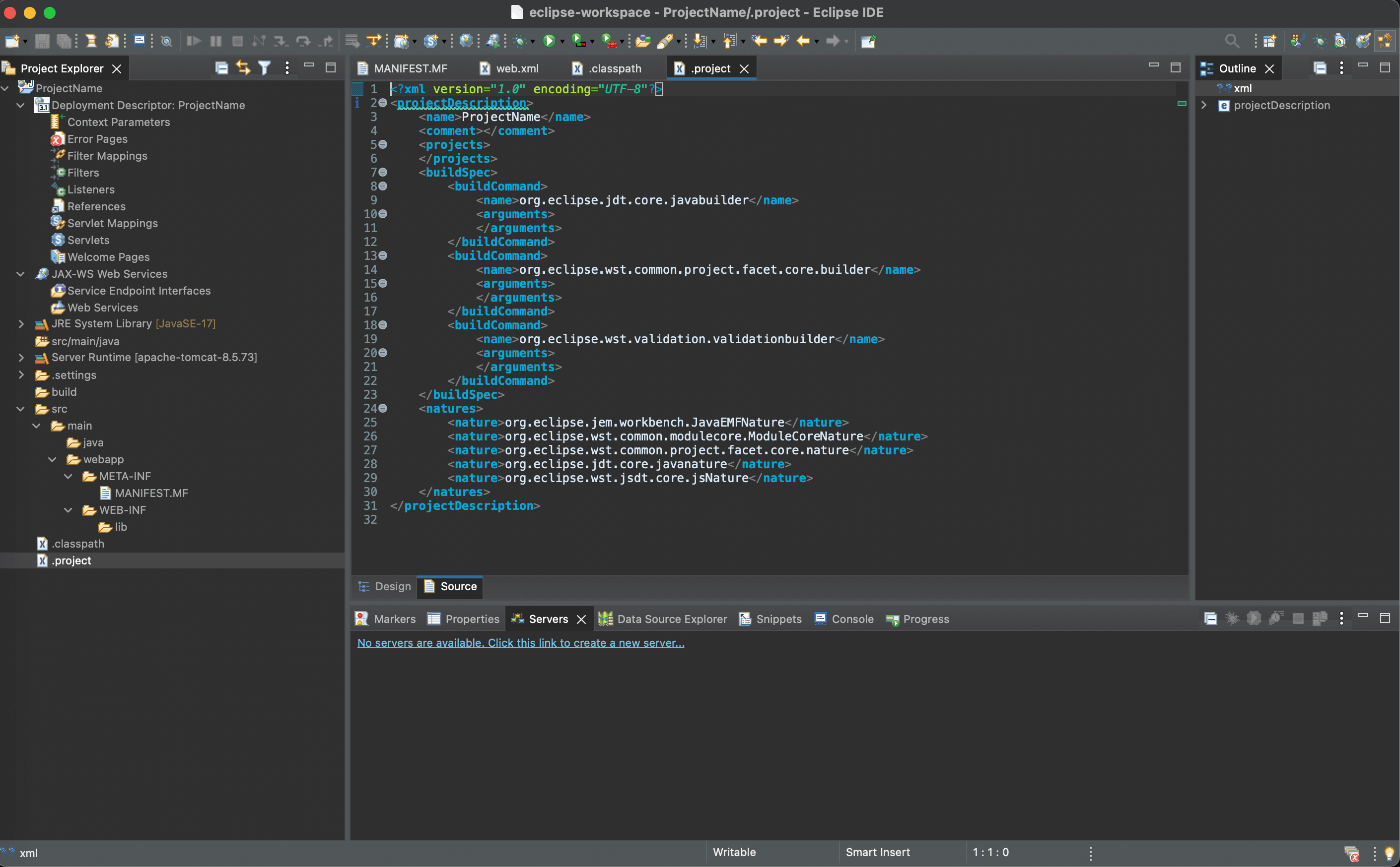Open the Run button dropdown arrow

(562, 42)
